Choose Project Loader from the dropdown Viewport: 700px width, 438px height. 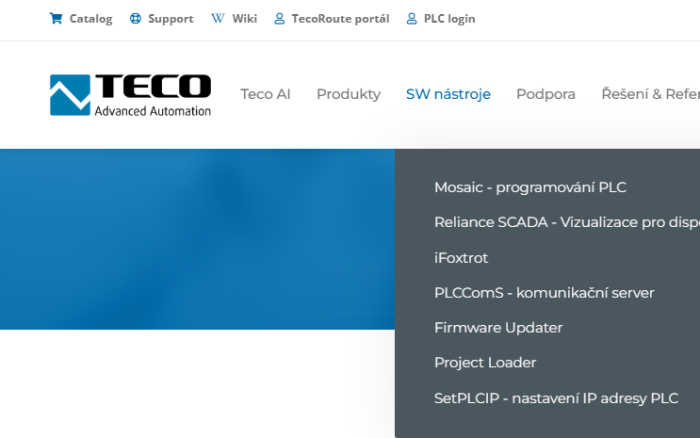(x=485, y=363)
